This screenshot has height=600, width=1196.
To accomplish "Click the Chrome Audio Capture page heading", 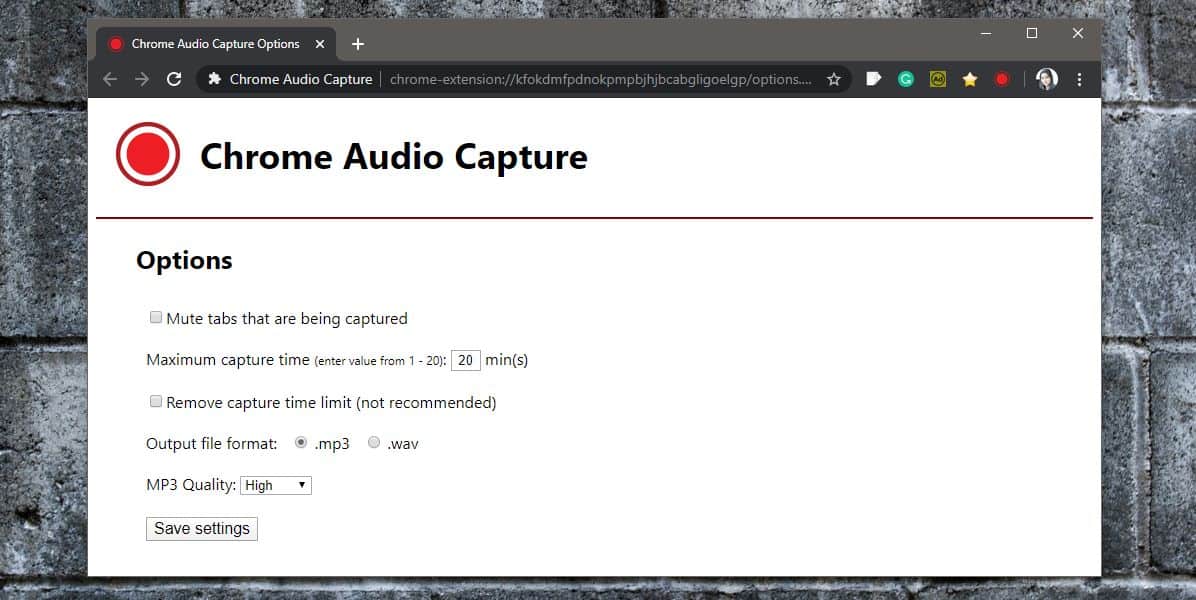I will coord(394,157).
